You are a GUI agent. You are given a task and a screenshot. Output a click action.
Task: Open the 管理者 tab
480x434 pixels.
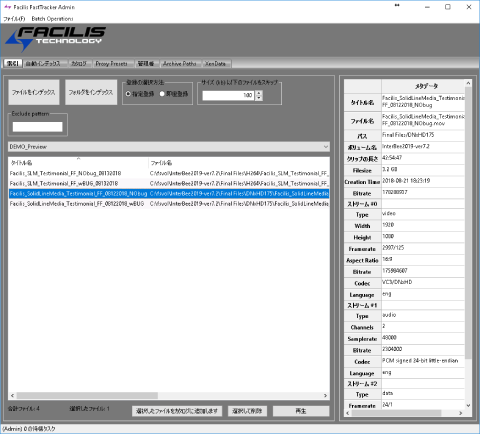pos(146,64)
